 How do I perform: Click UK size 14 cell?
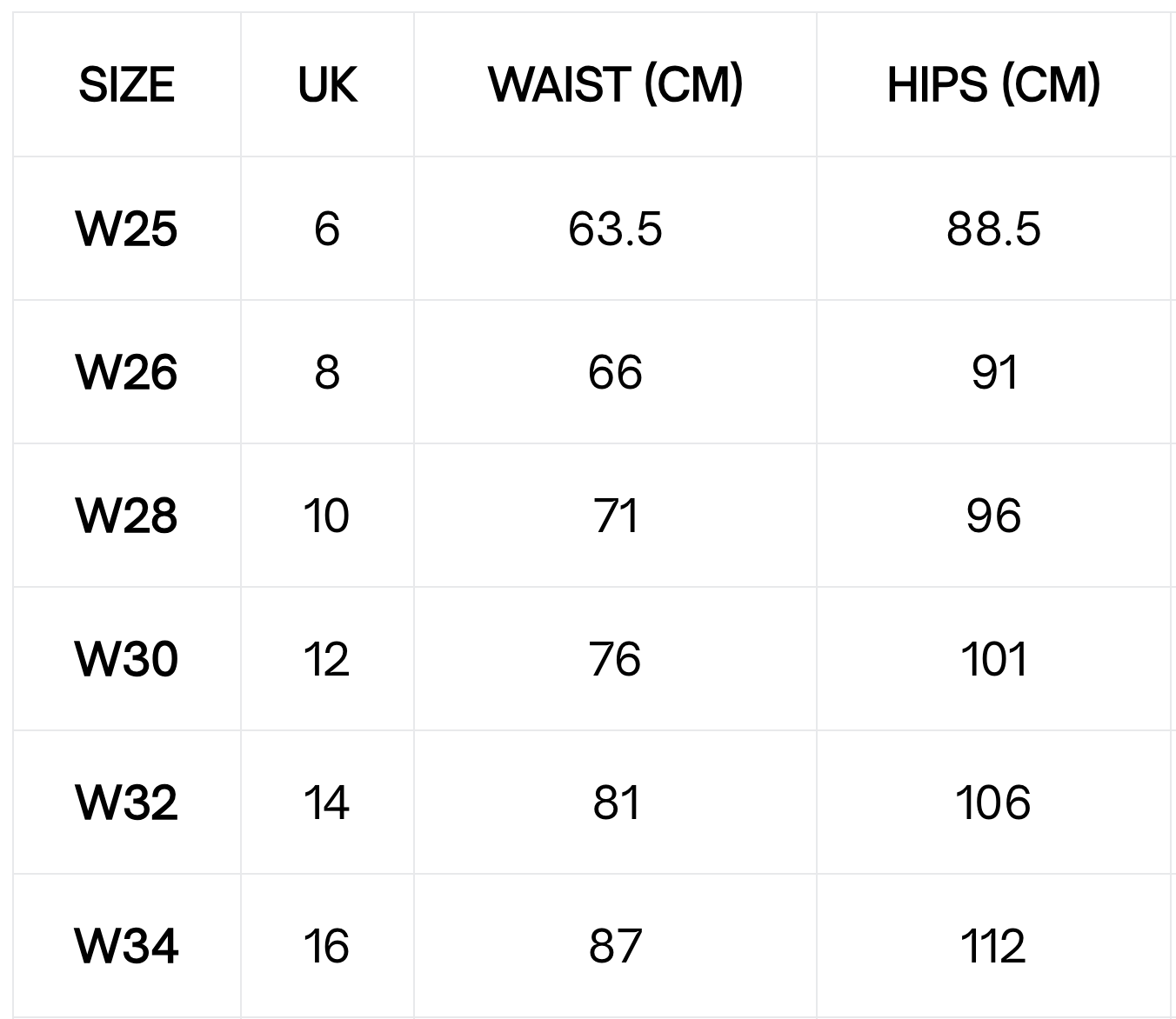coord(327,803)
